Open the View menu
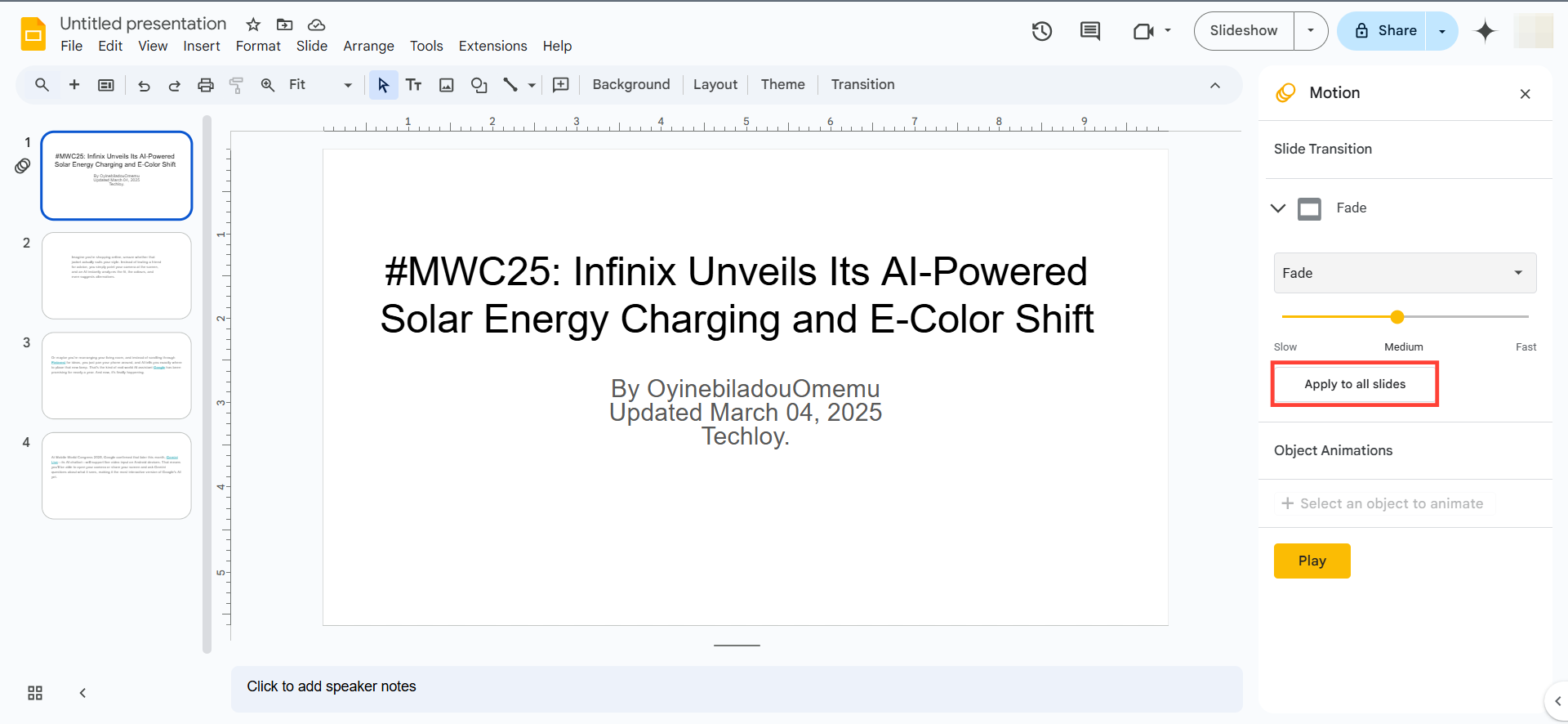 pyautogui.click(x=153, y=46)
